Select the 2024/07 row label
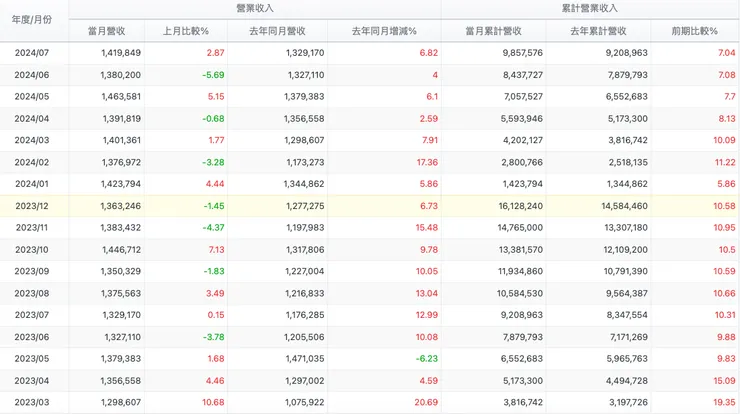Screen dimensions: 740x414 point(32,53)
